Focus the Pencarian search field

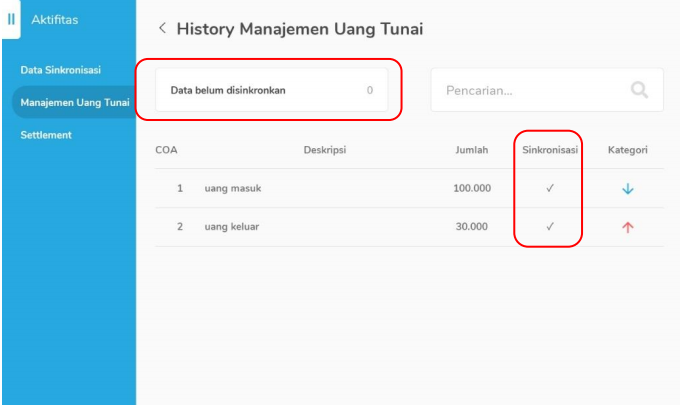[530, 90]
